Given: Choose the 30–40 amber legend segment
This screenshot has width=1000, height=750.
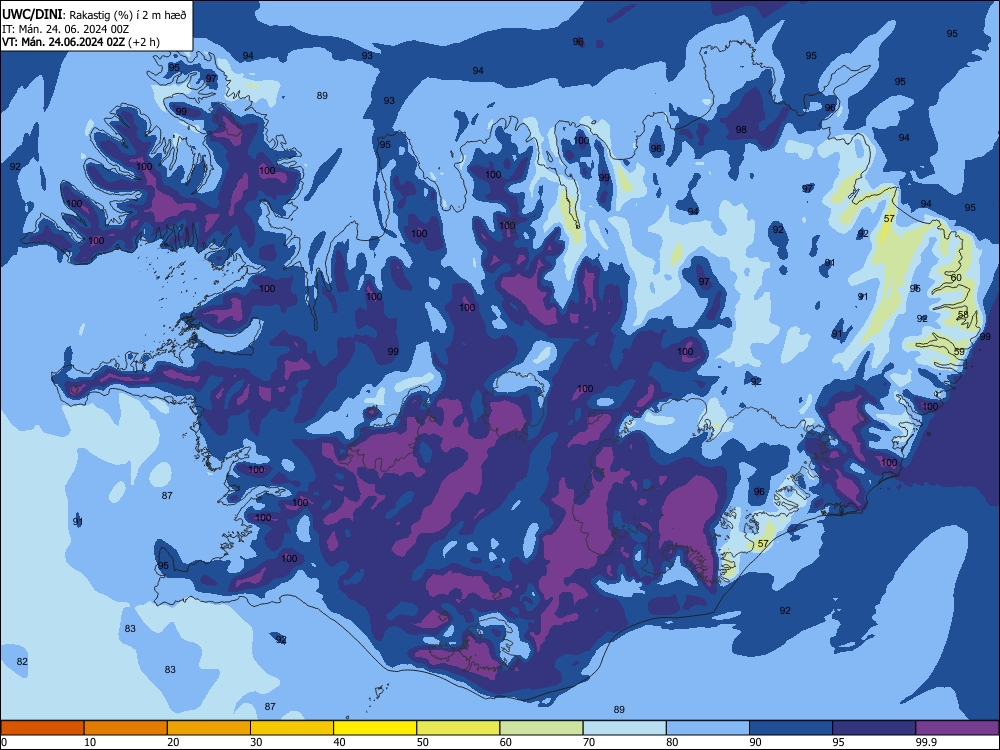Looking at the screenshot, I should pyautogui.click(x=291, y=728).
